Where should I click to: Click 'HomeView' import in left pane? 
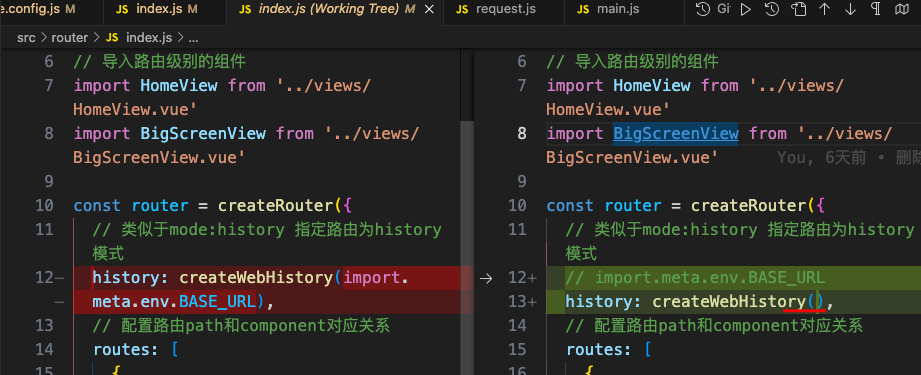tap(179, 86)
